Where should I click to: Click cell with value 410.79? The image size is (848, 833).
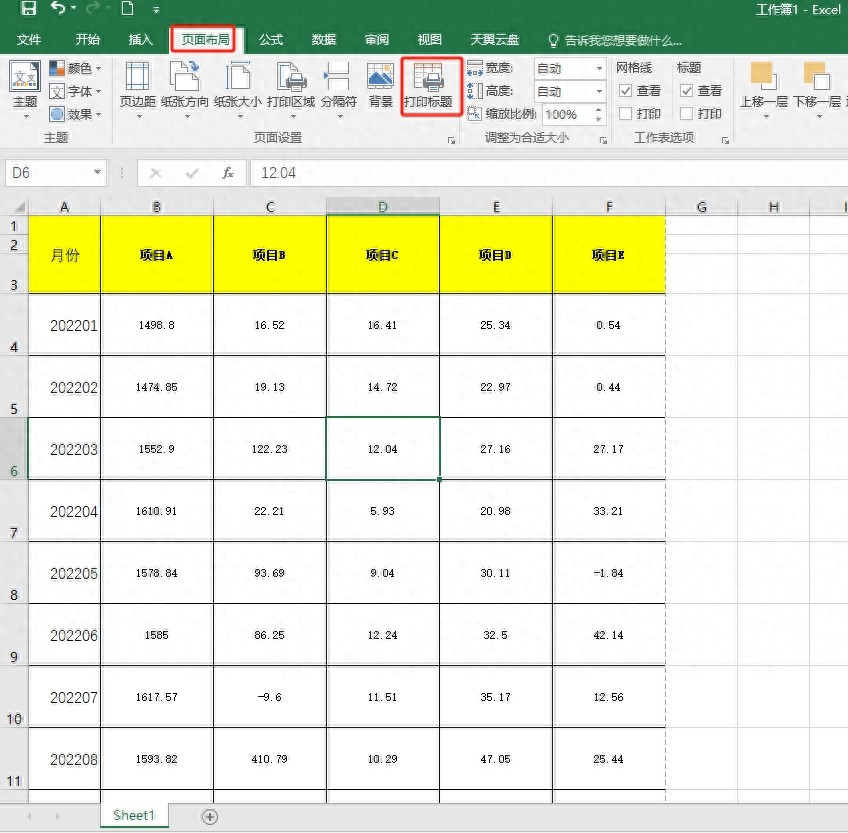[270, 759]
